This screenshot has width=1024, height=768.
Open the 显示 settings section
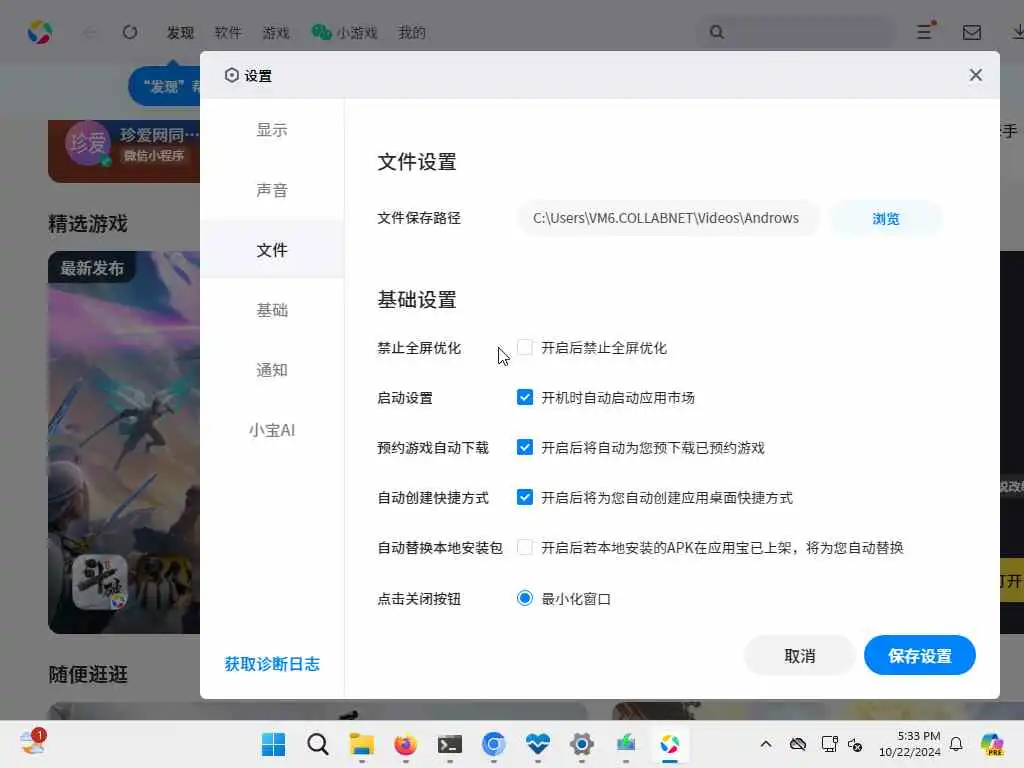pos(272,130)
